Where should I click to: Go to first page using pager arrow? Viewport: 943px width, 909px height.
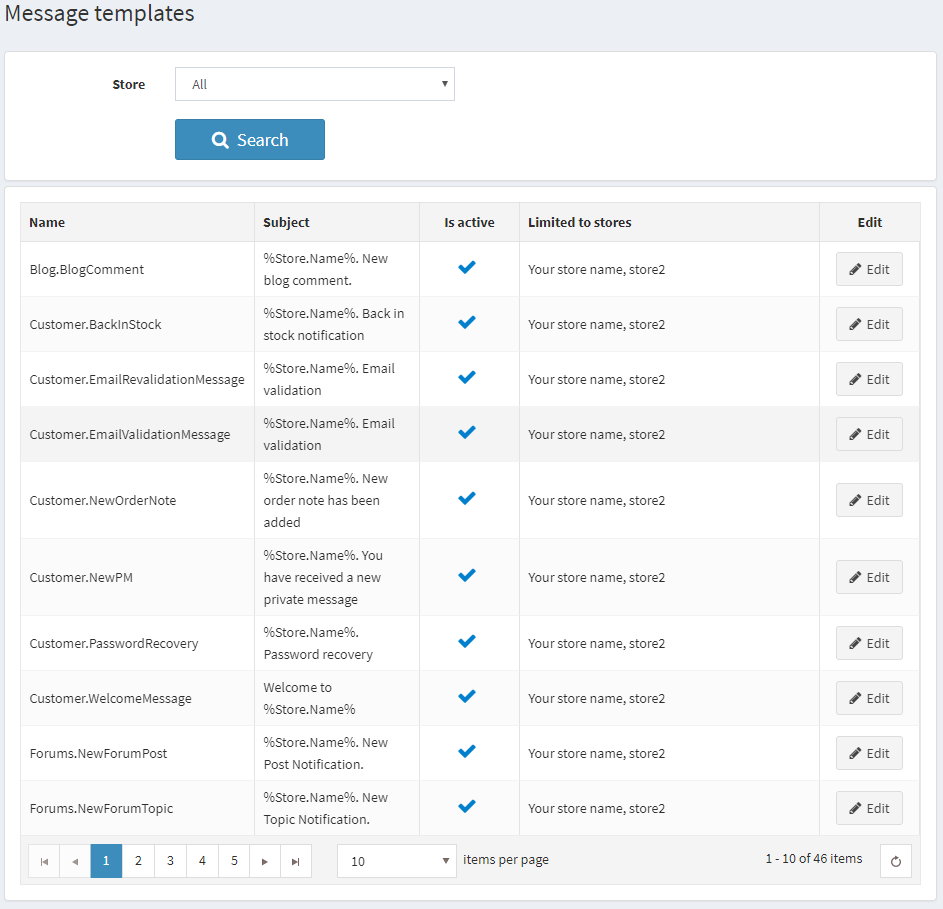pyautogui.click(x=44, y=861)
